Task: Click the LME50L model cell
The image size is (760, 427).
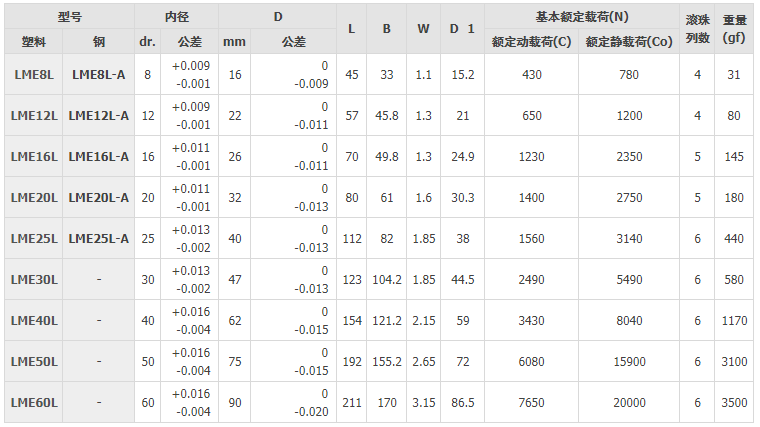Action: pyautogui.click(x=34, y=362)
